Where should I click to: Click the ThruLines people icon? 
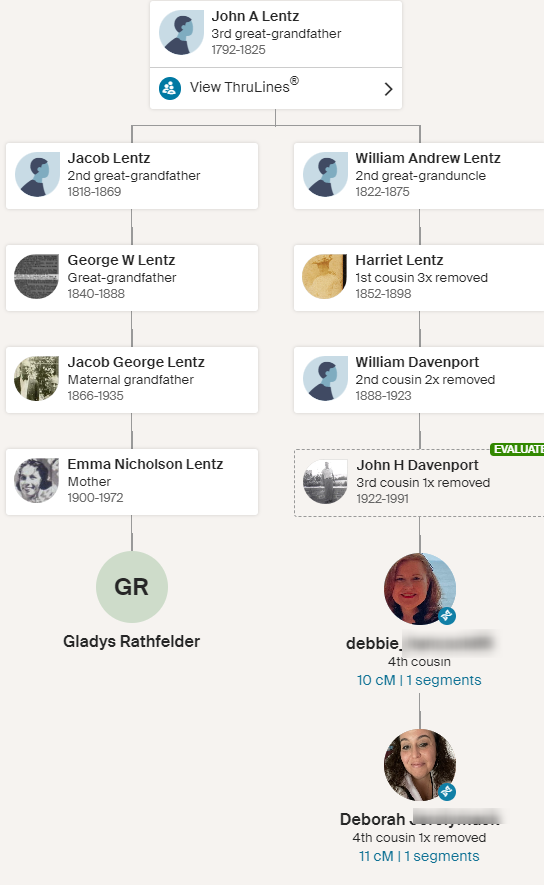tap(170, 89)
